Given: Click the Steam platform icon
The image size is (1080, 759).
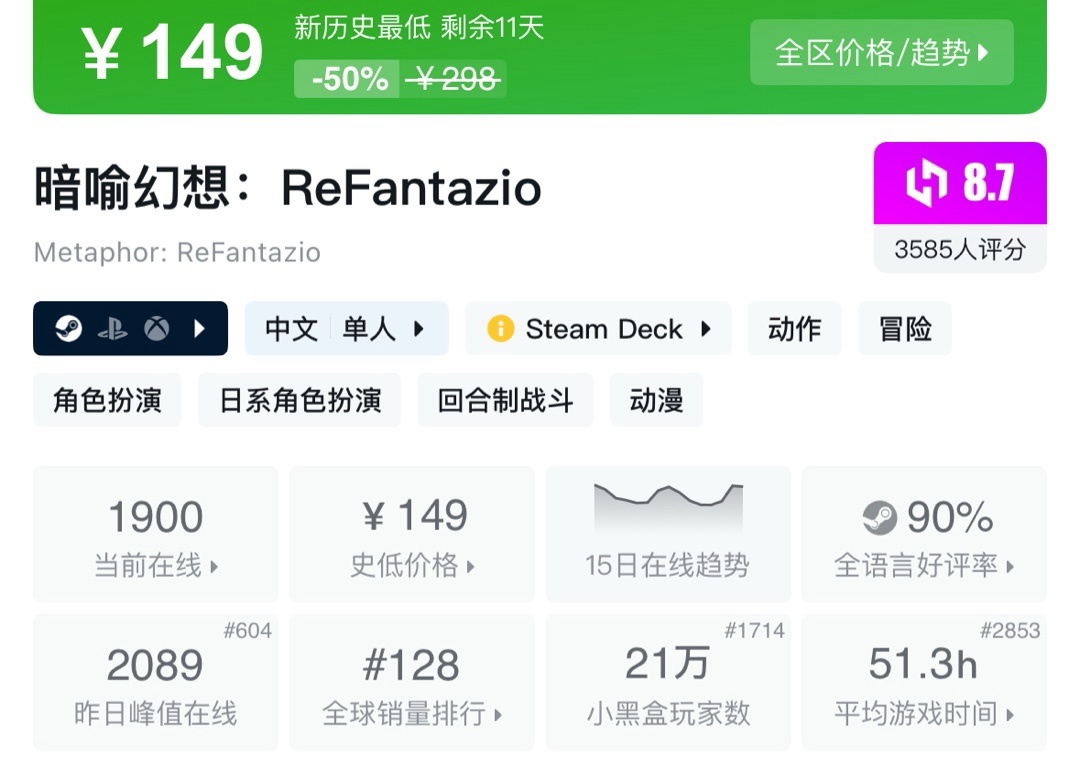Looking at the screenshot, I should click(x=69, y=329).
